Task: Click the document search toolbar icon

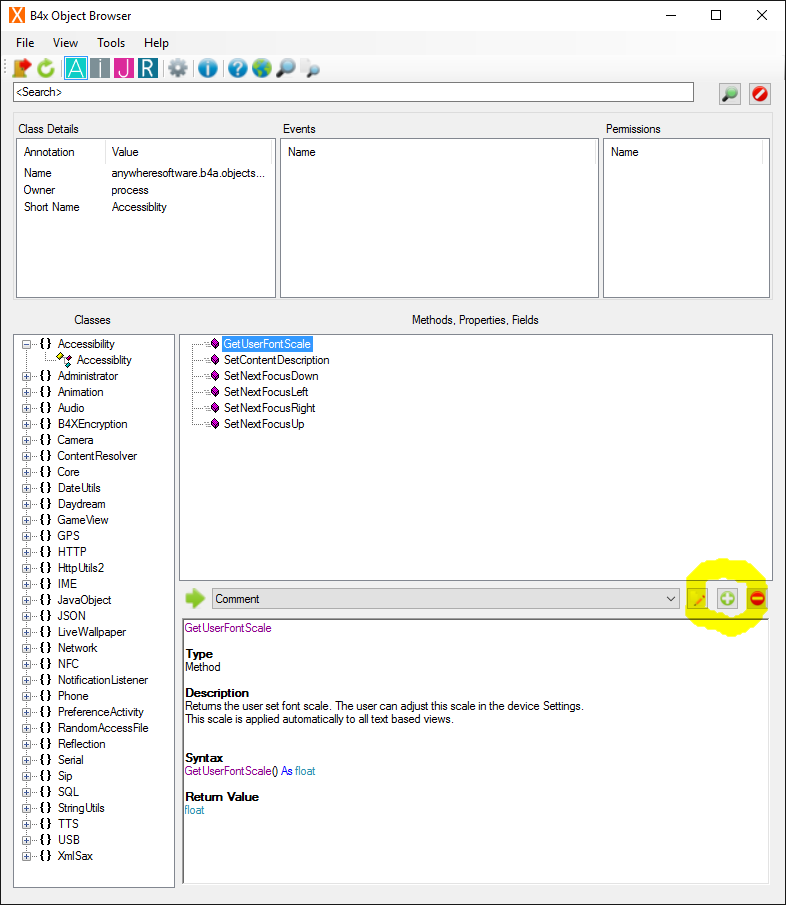Action: tap(312, 68)
